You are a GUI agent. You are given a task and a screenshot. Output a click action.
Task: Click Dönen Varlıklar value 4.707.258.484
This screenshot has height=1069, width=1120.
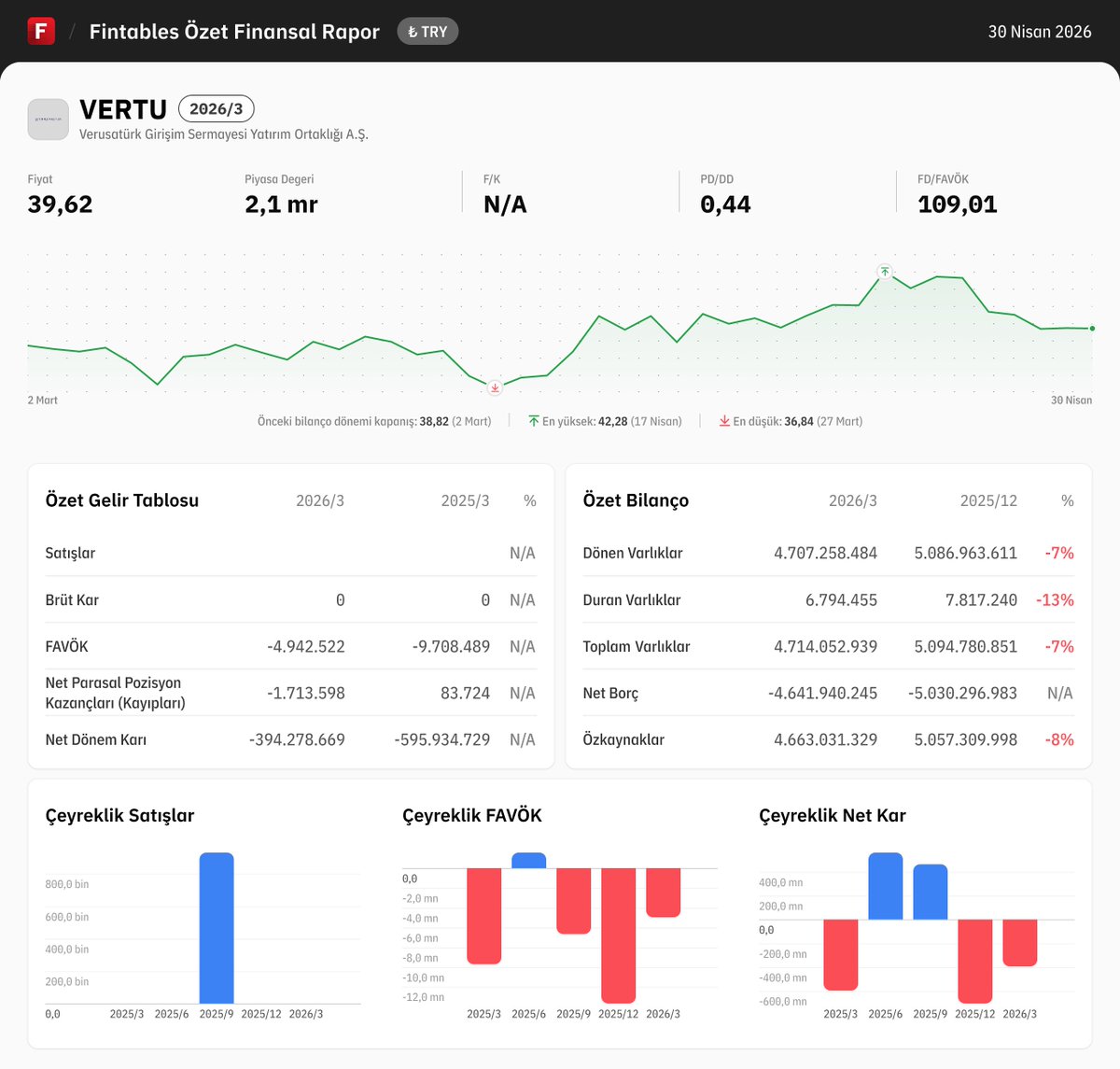coord(825,553)
